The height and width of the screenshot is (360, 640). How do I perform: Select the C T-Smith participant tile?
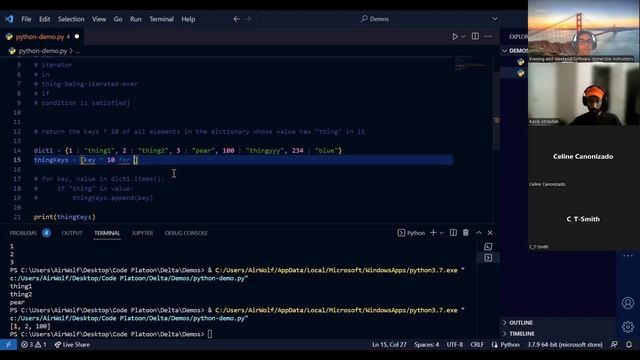584,219
